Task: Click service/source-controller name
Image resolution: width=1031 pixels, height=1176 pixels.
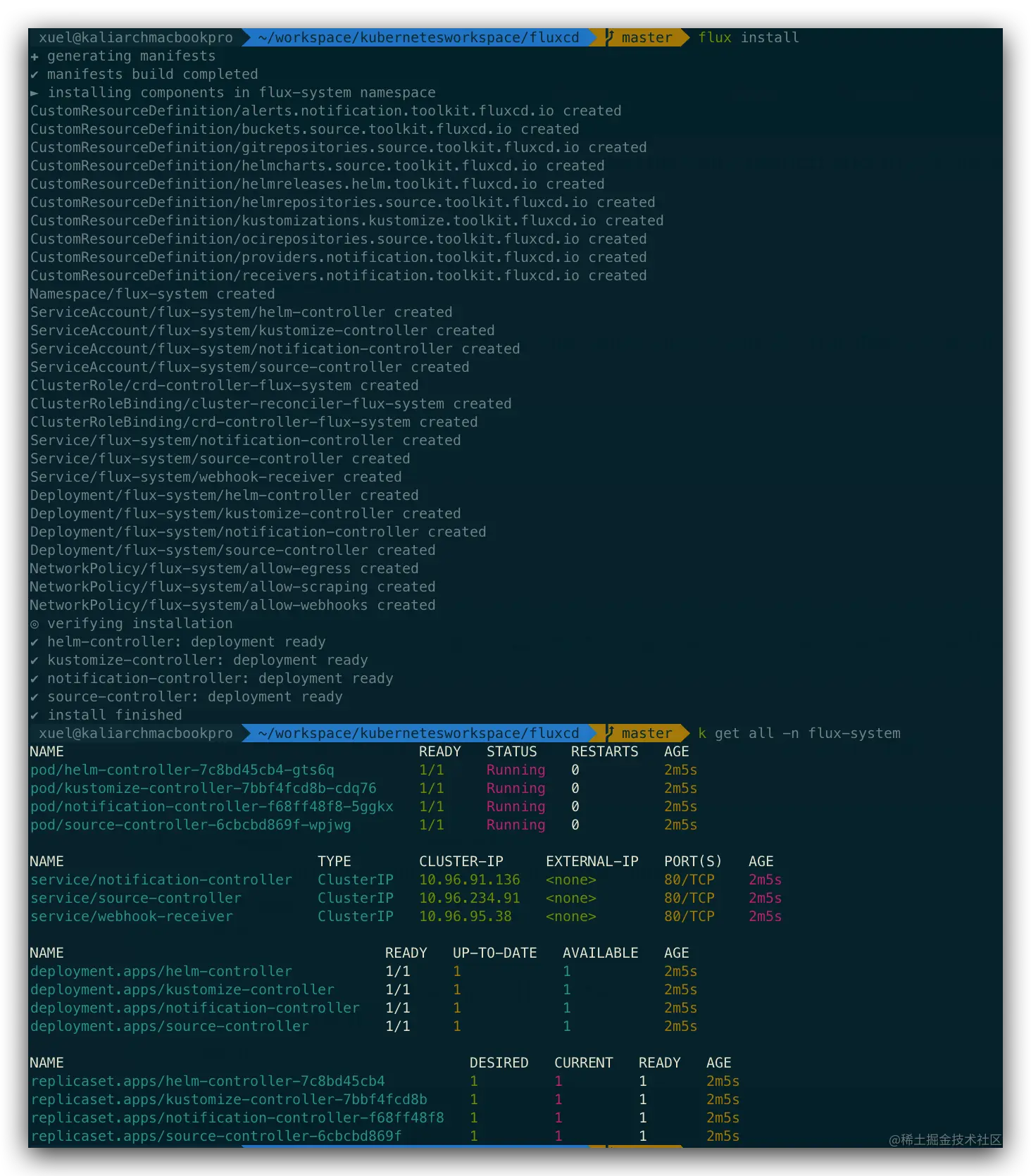Action: point(136,898)
